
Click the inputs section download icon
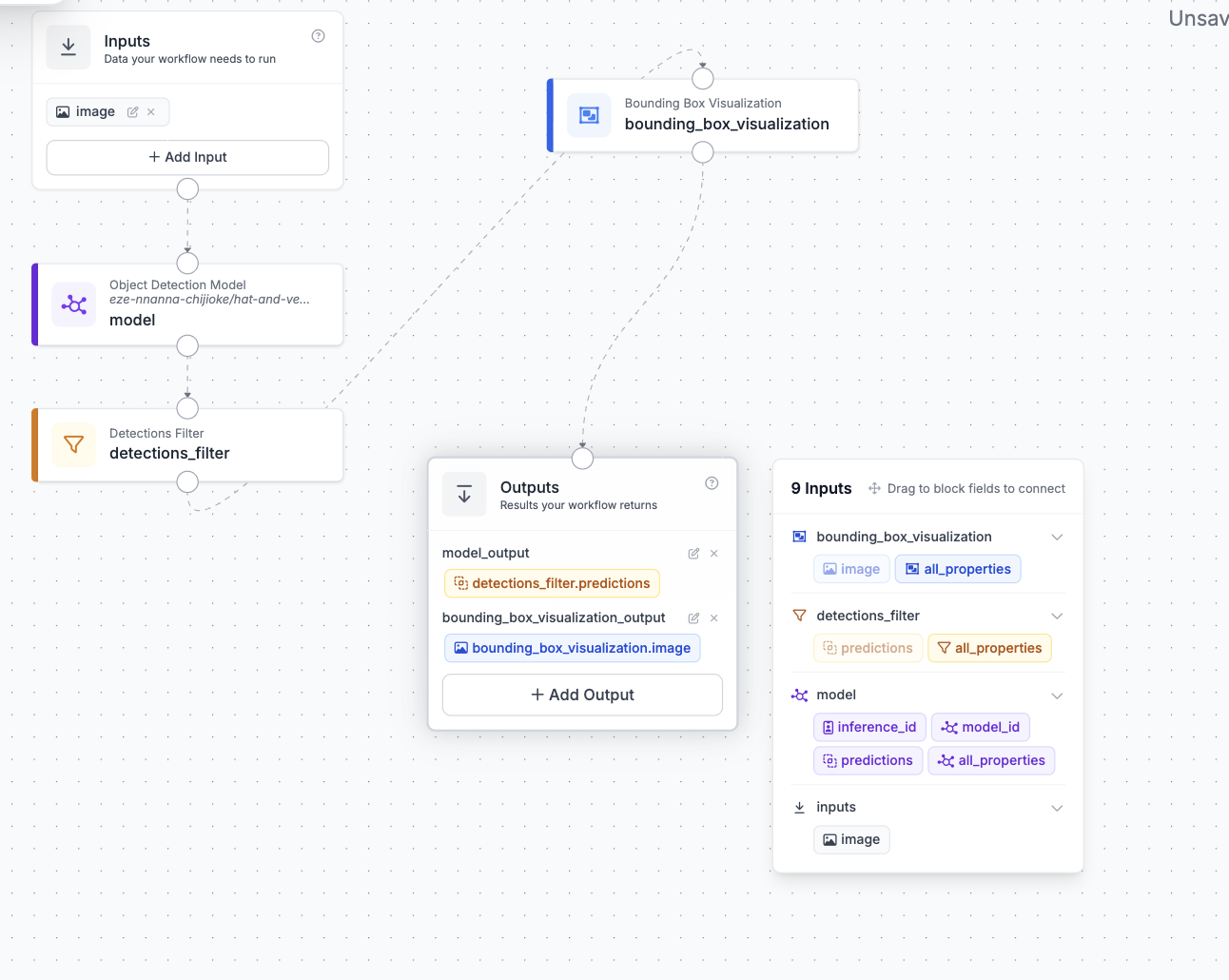pos(799,807)
